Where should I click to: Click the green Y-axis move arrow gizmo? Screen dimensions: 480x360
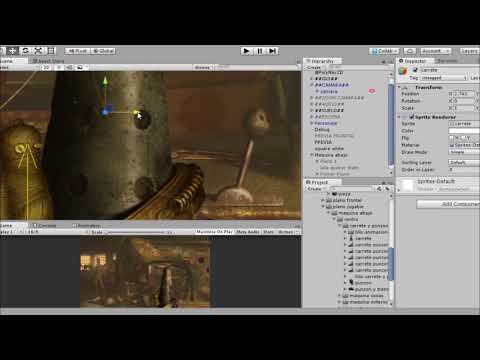click(105, 82)
